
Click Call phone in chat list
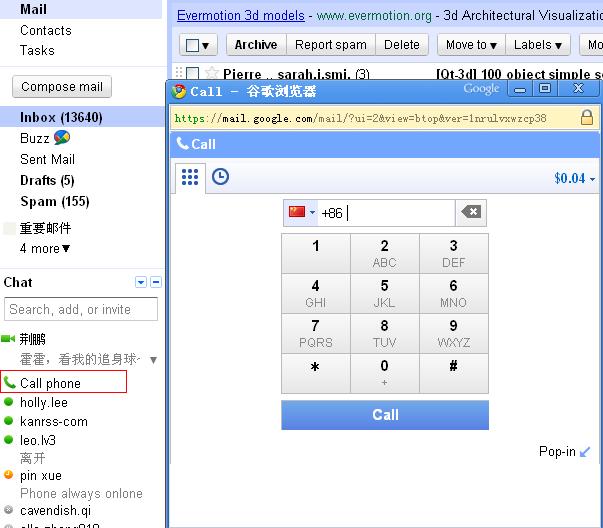[x=50, y=383]
